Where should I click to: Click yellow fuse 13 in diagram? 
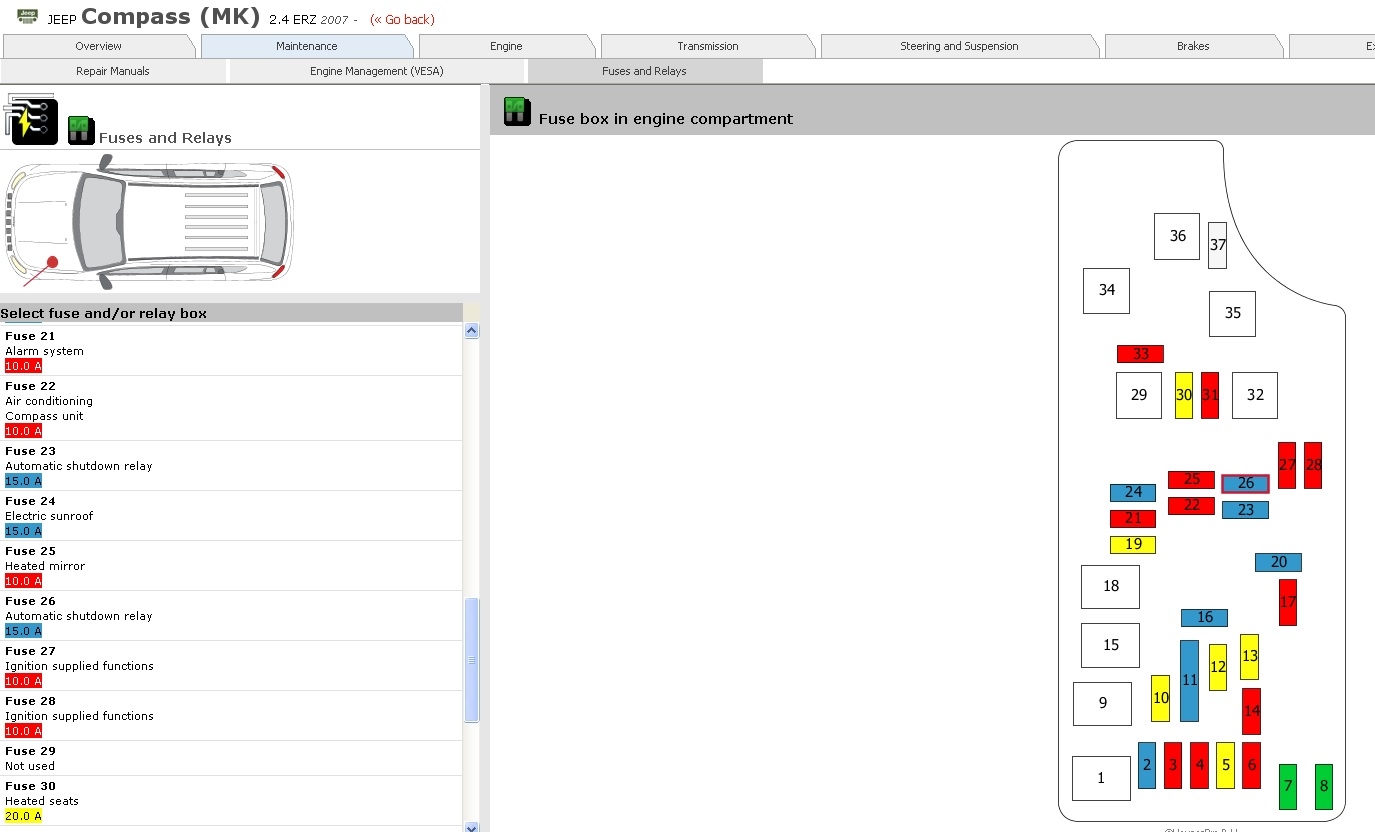(1249, 657)
